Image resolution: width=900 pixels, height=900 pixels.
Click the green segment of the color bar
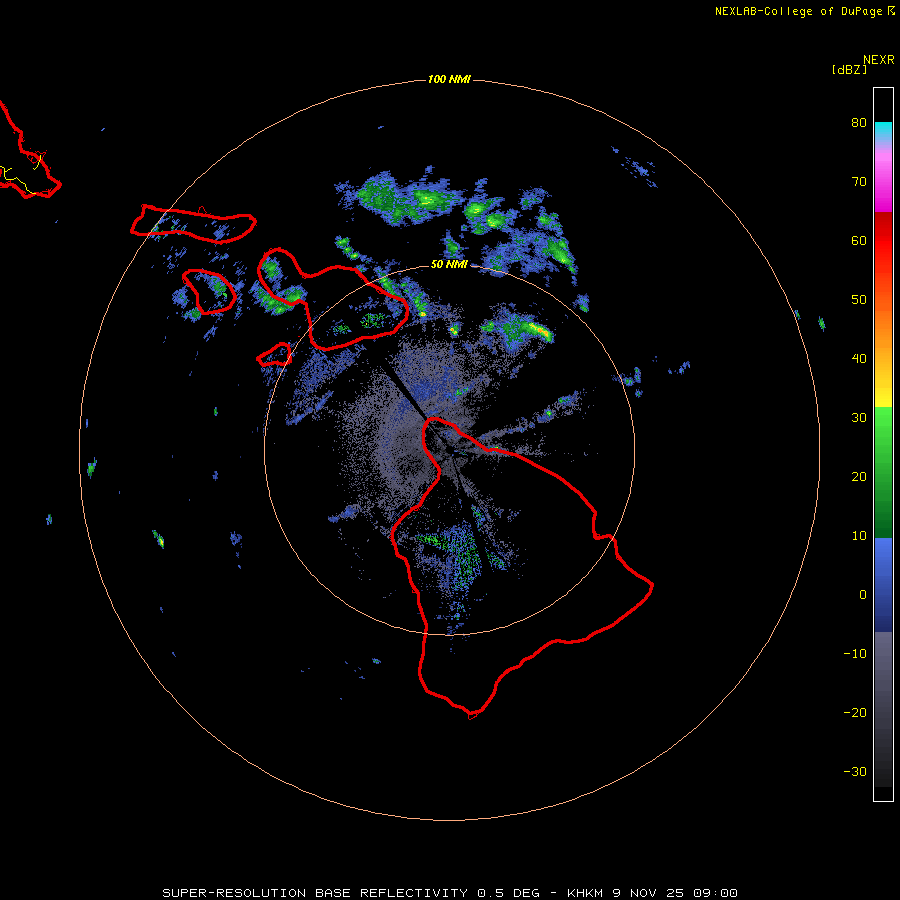[883, 472]
